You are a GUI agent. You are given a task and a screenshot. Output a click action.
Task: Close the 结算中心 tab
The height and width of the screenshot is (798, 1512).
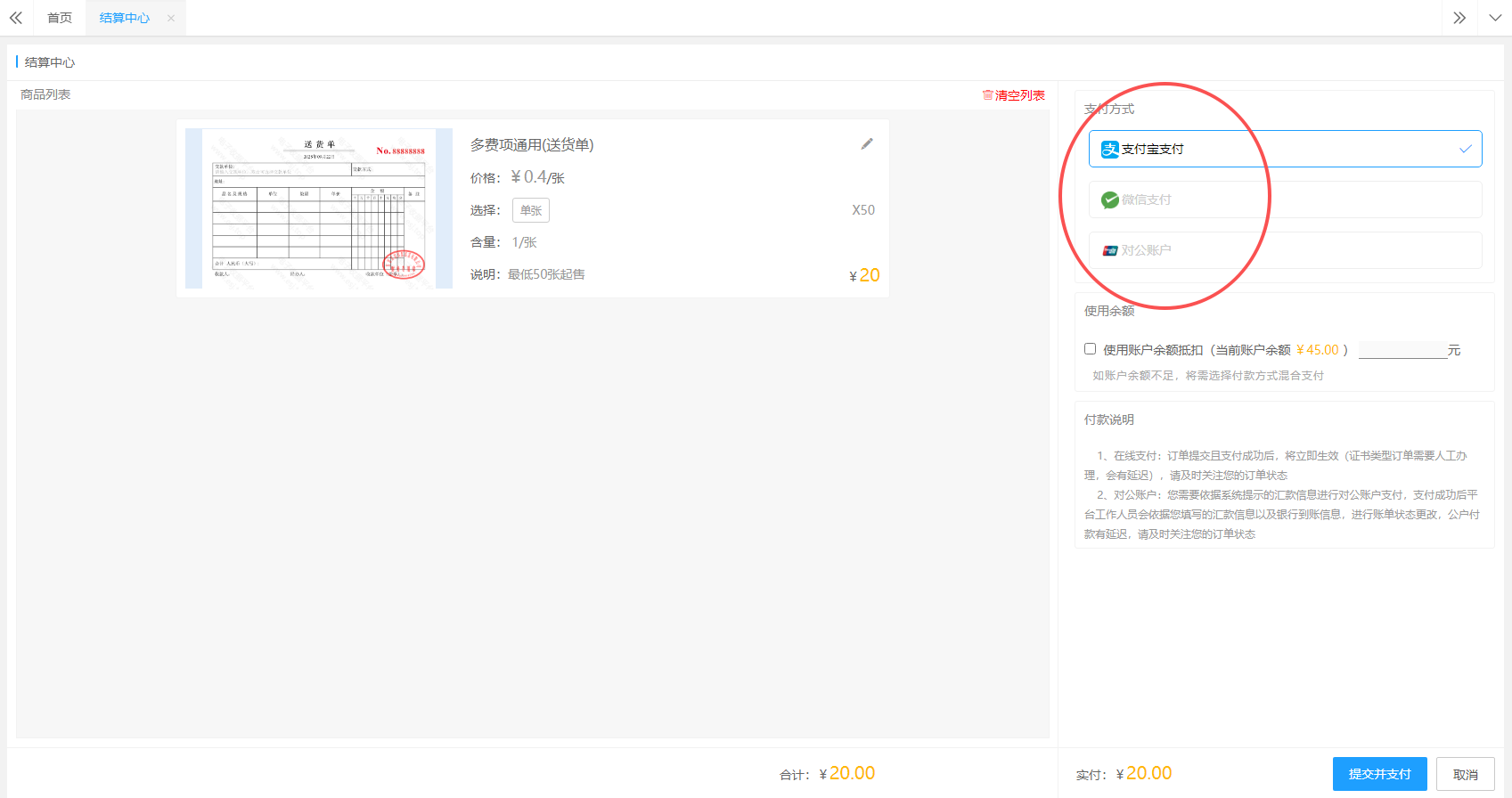tap(171, 18)
